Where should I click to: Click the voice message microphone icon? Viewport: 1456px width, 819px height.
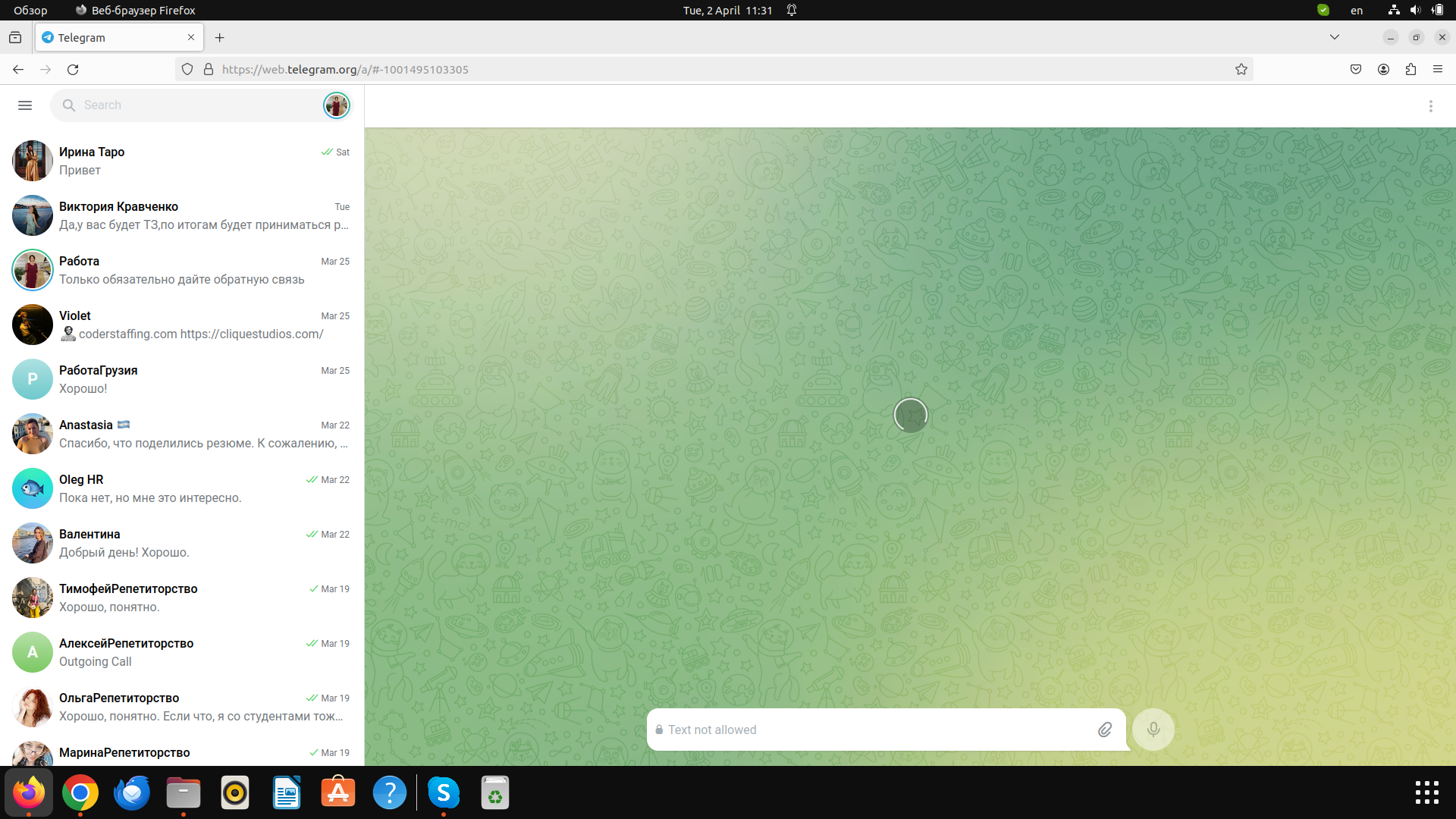[1152, 729]
